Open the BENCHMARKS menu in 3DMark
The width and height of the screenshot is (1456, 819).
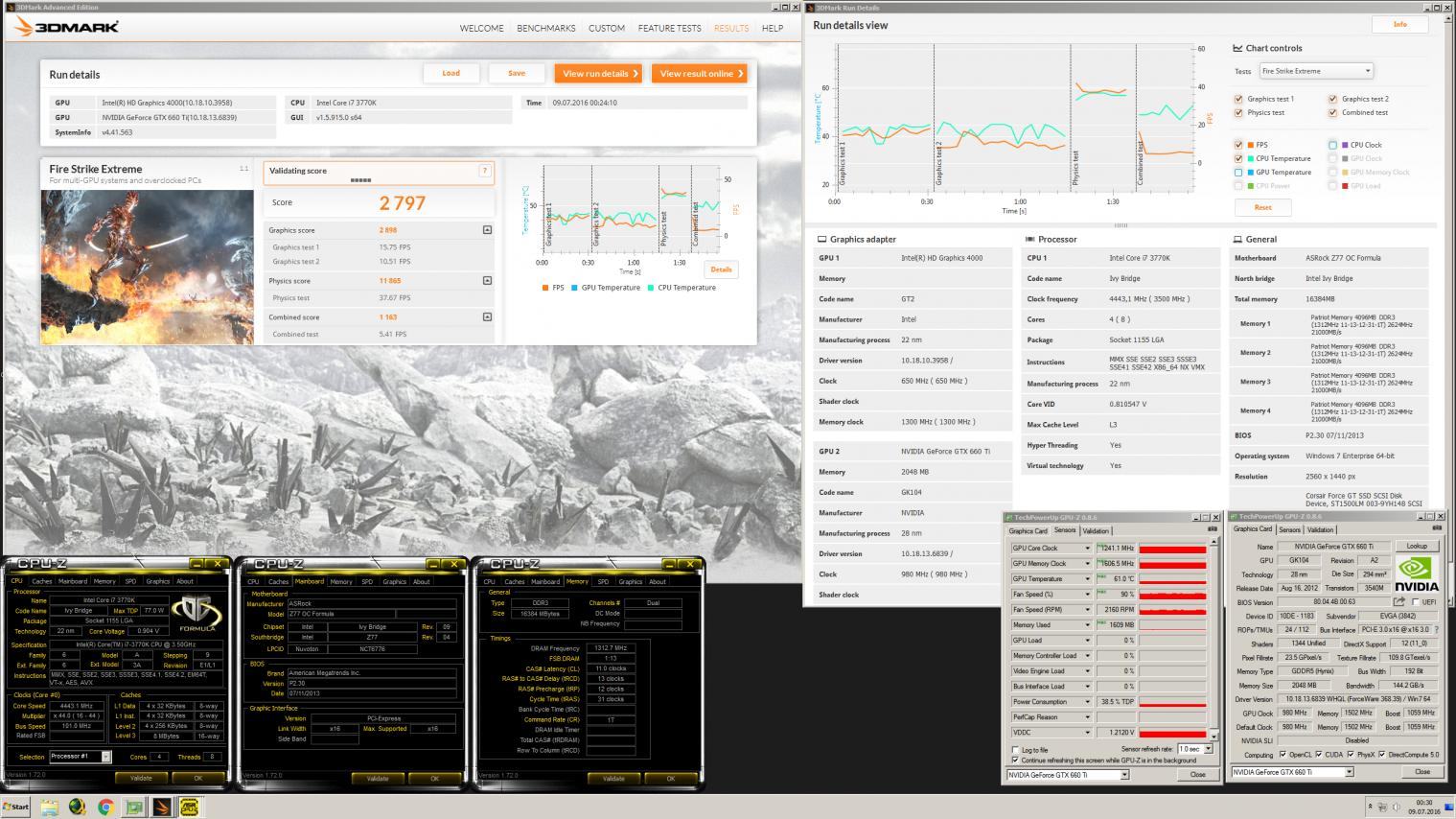(x=546, y=28)
